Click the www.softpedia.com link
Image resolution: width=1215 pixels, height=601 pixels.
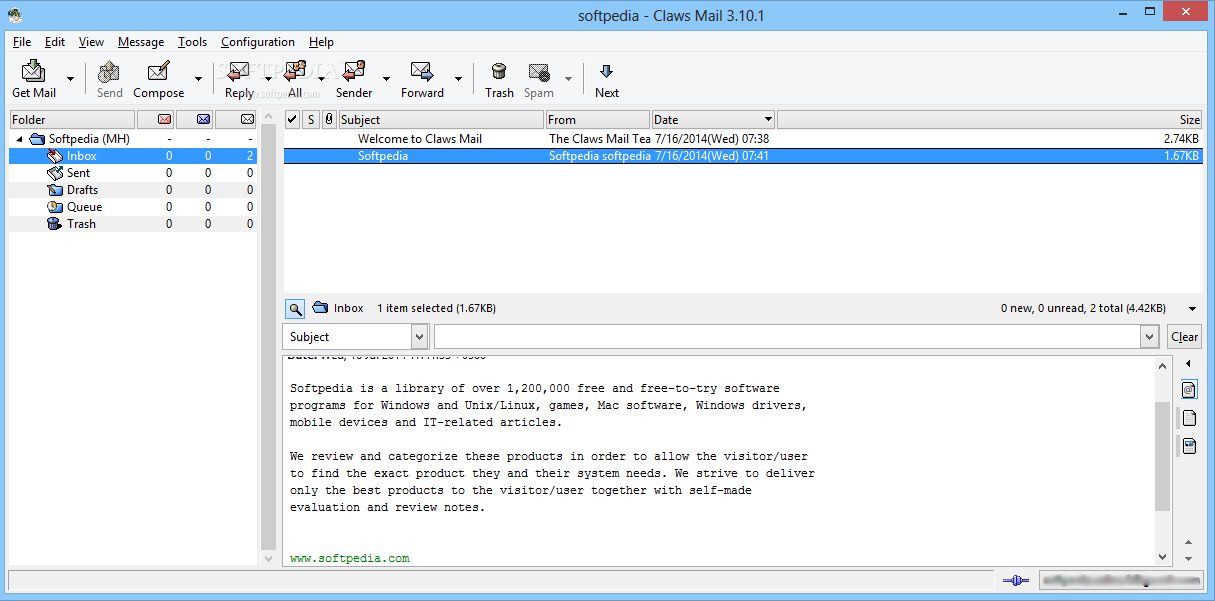(x=349, y=558)
